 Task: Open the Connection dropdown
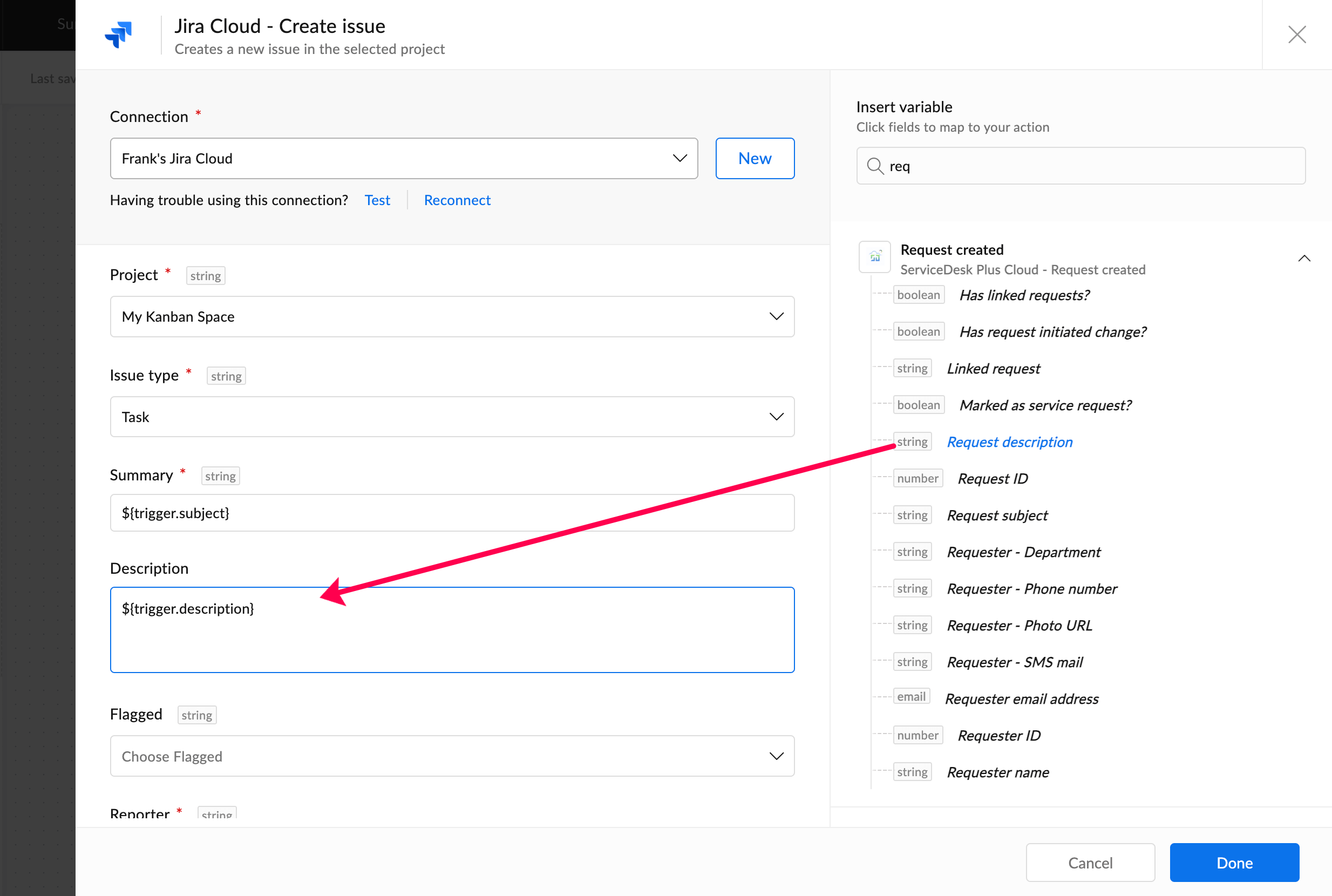[x=403, y=158]
